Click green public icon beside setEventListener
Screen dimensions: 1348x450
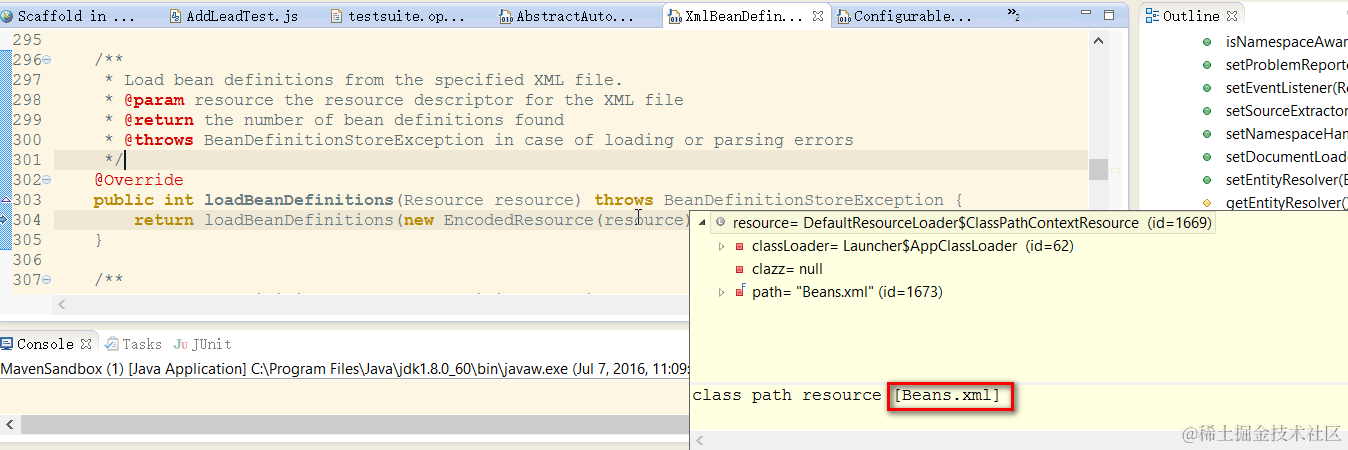(1206, 88)
